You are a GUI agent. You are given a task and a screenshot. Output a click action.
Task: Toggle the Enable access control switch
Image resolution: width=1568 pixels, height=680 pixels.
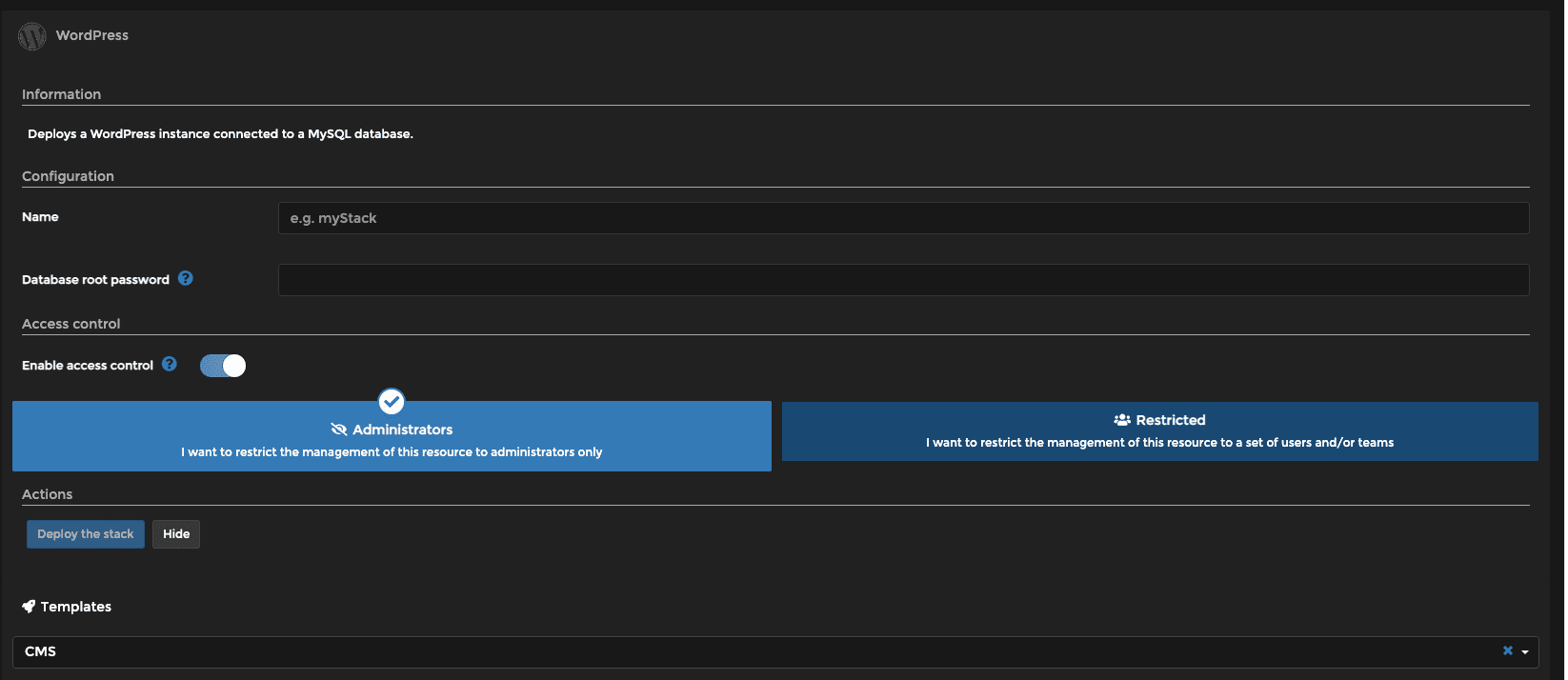coord(223,366)
